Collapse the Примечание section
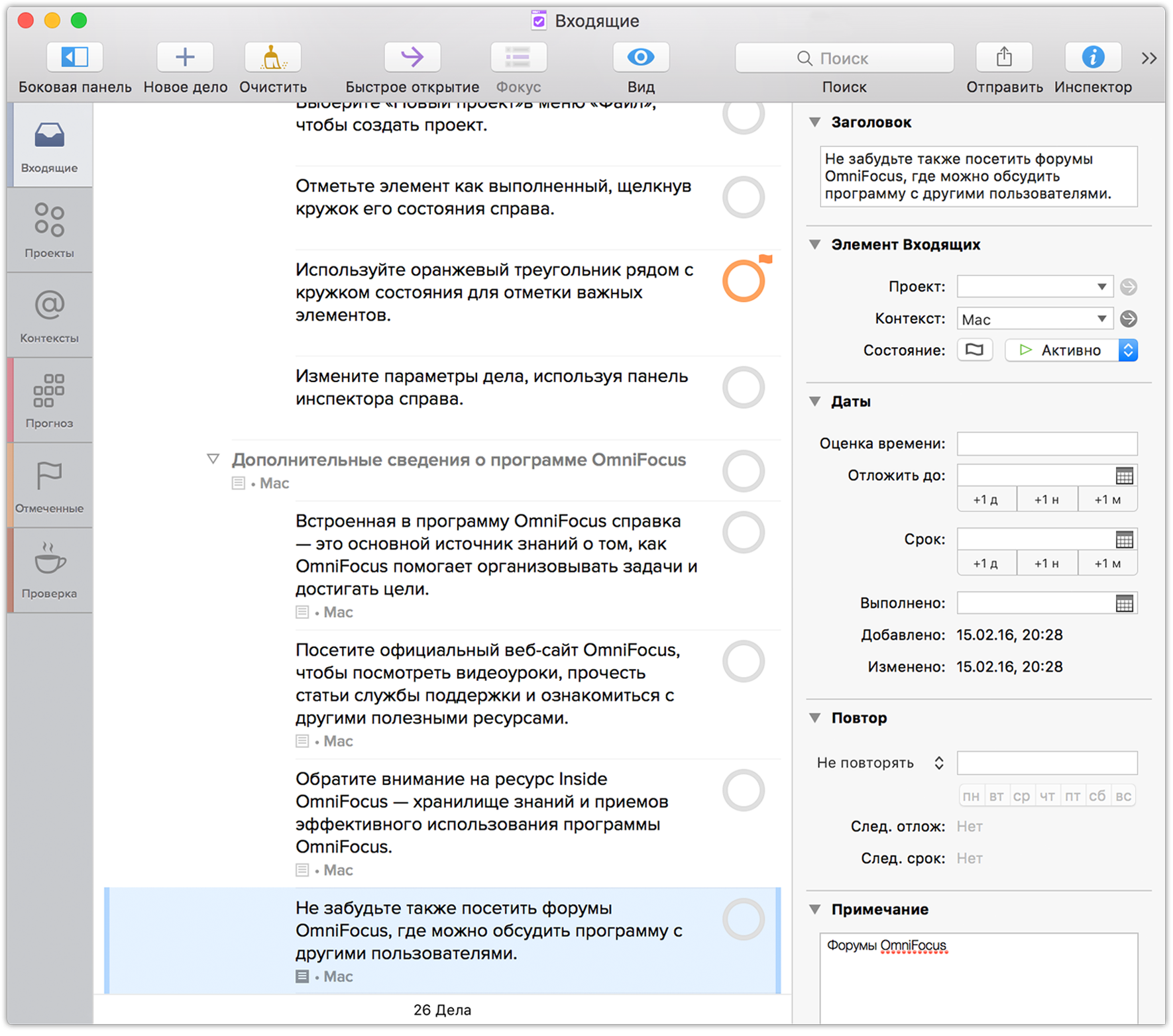The height and width of the screenshot is (1036, 1173). pos(815,909)
